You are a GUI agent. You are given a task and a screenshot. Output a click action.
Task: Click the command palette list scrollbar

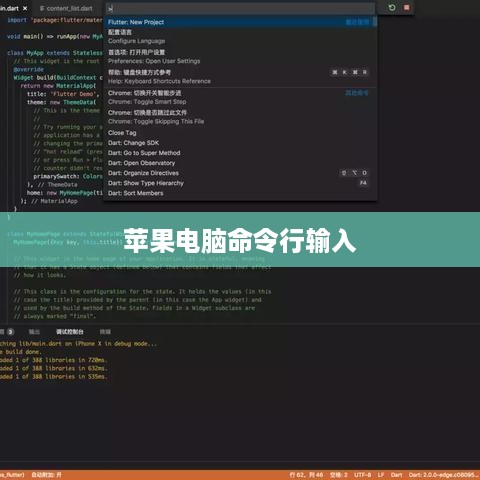click(375, 22)
